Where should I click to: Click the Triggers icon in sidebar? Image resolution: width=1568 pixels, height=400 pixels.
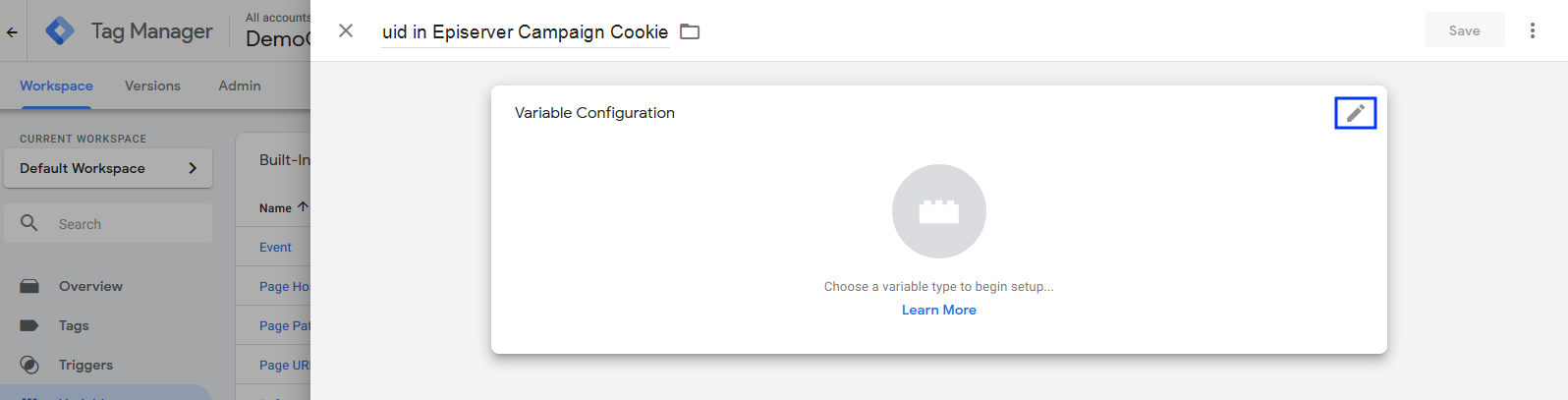(29, 365)
